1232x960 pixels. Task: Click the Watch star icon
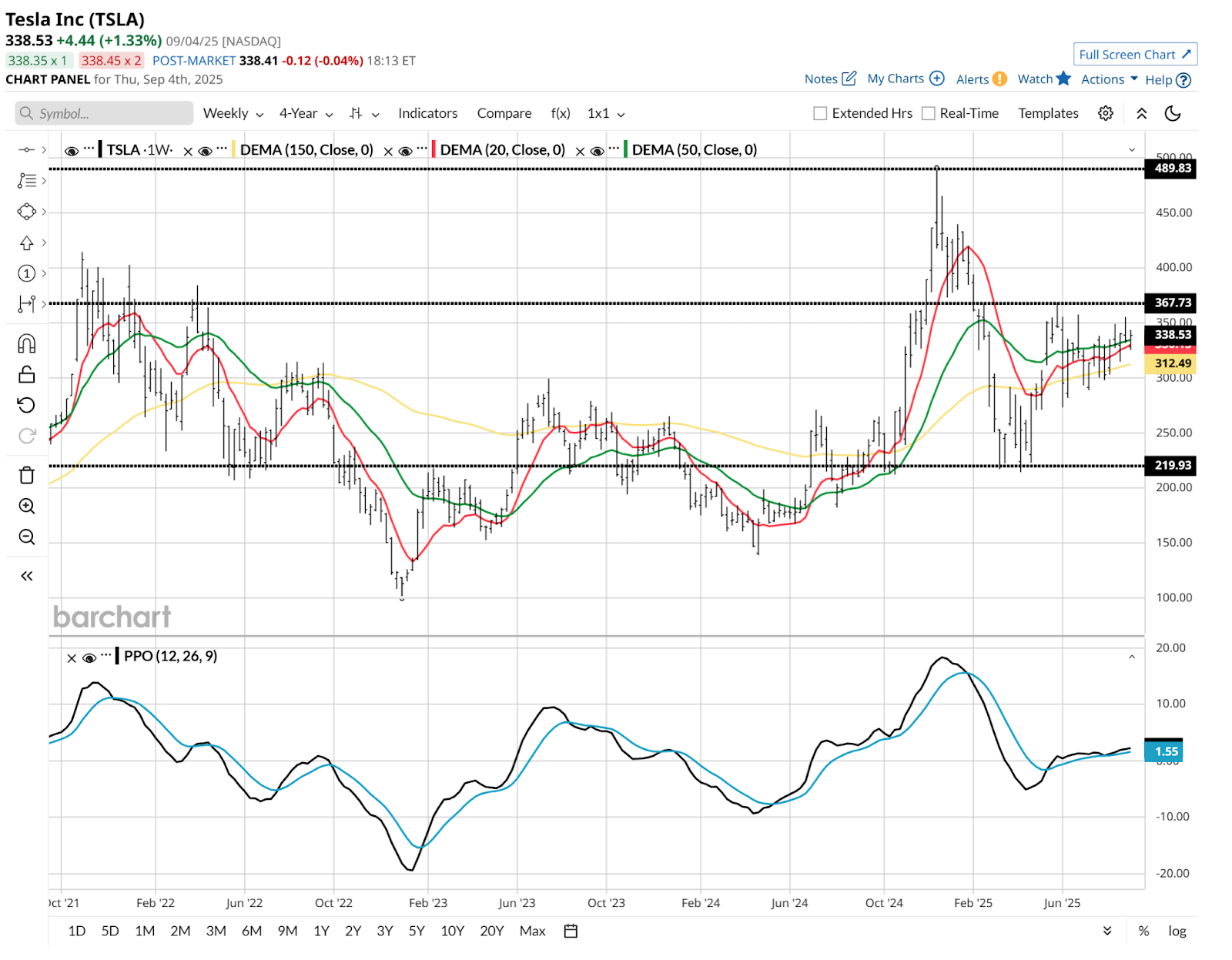1063,78
